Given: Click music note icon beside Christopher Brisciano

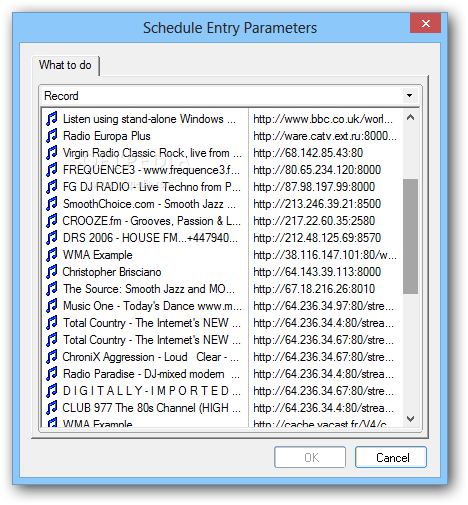Looking at the screenshot, I should (52, 272).
